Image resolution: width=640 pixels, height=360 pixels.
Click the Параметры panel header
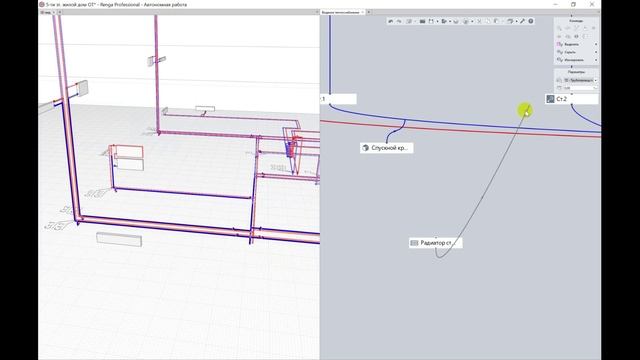tap(576, 72)
